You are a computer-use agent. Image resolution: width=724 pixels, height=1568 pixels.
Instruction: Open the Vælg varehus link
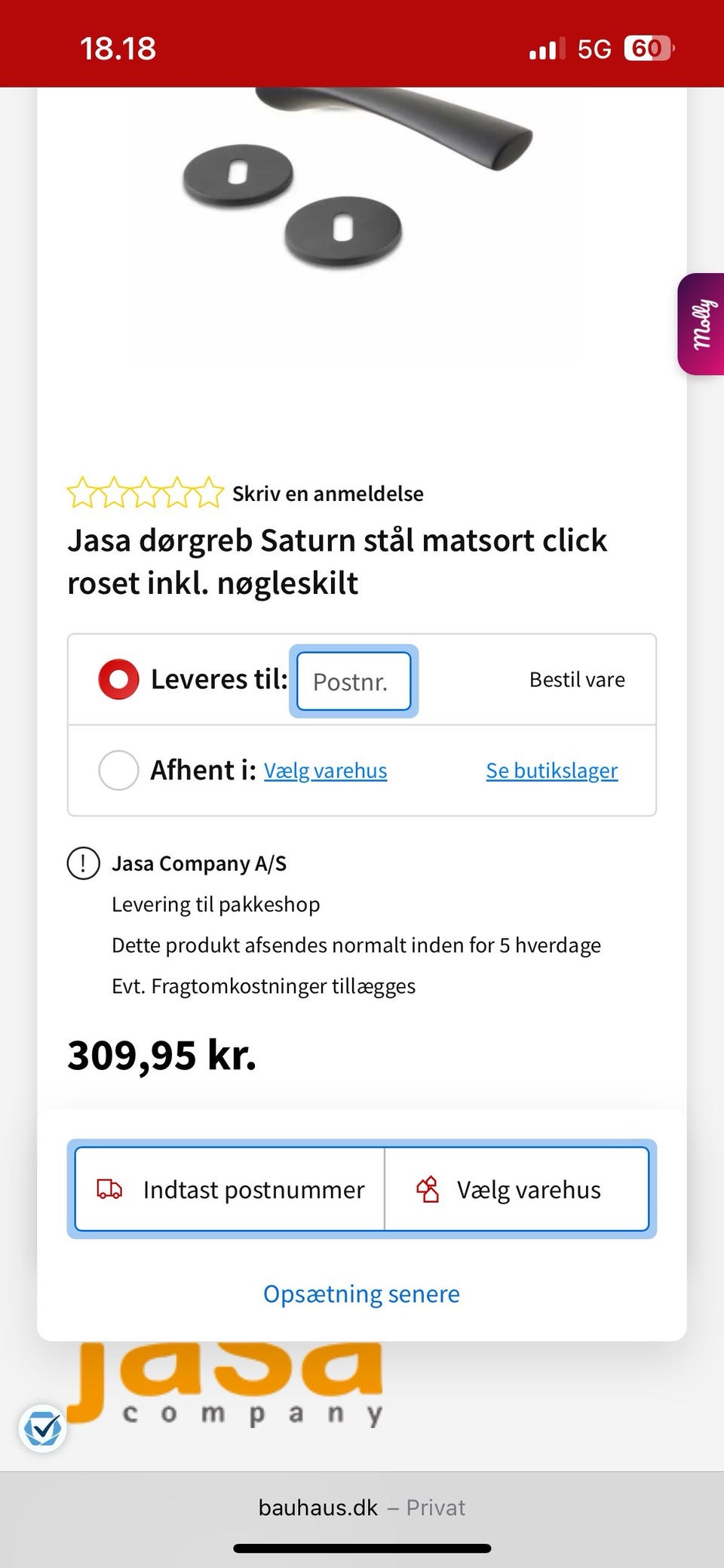click(x=325, y=770)
